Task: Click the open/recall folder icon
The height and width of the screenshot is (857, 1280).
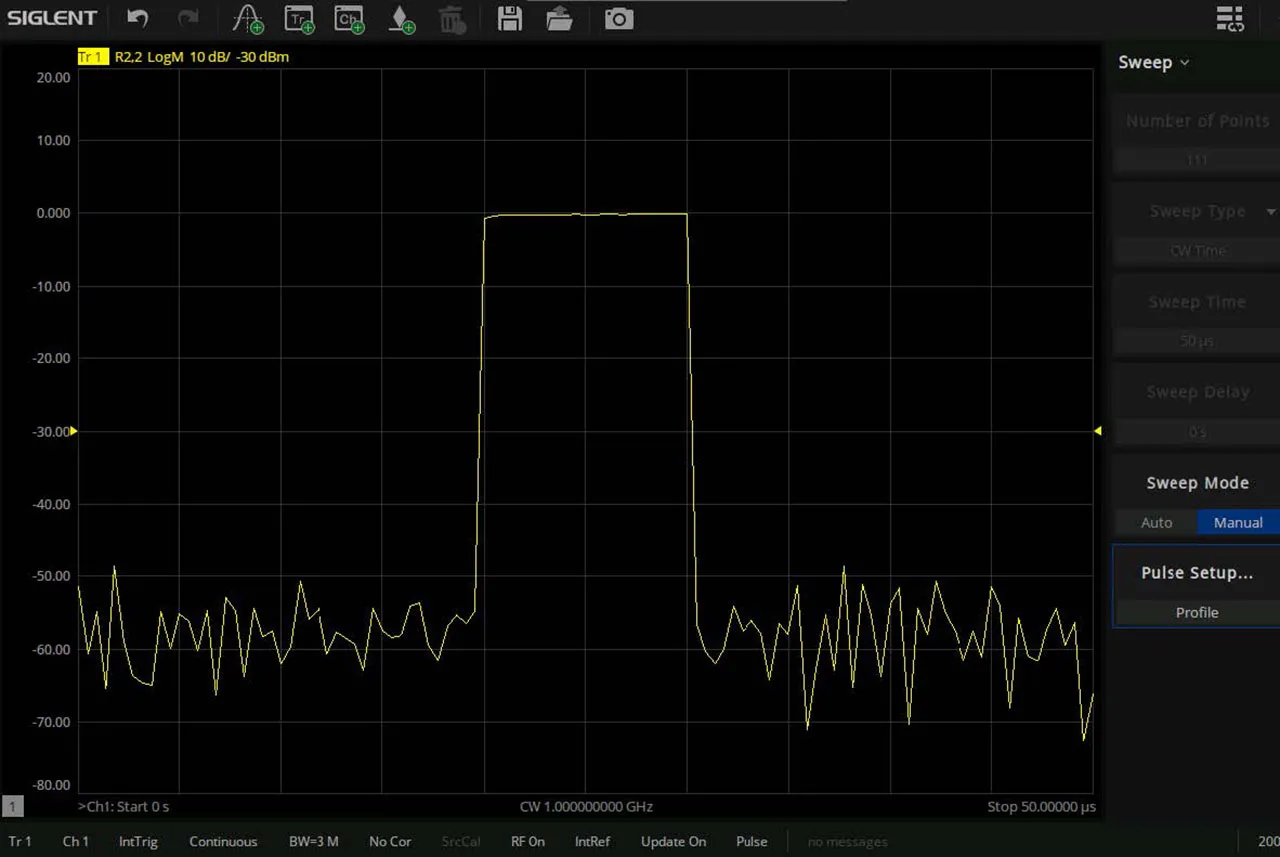Action: pos(560,19)
